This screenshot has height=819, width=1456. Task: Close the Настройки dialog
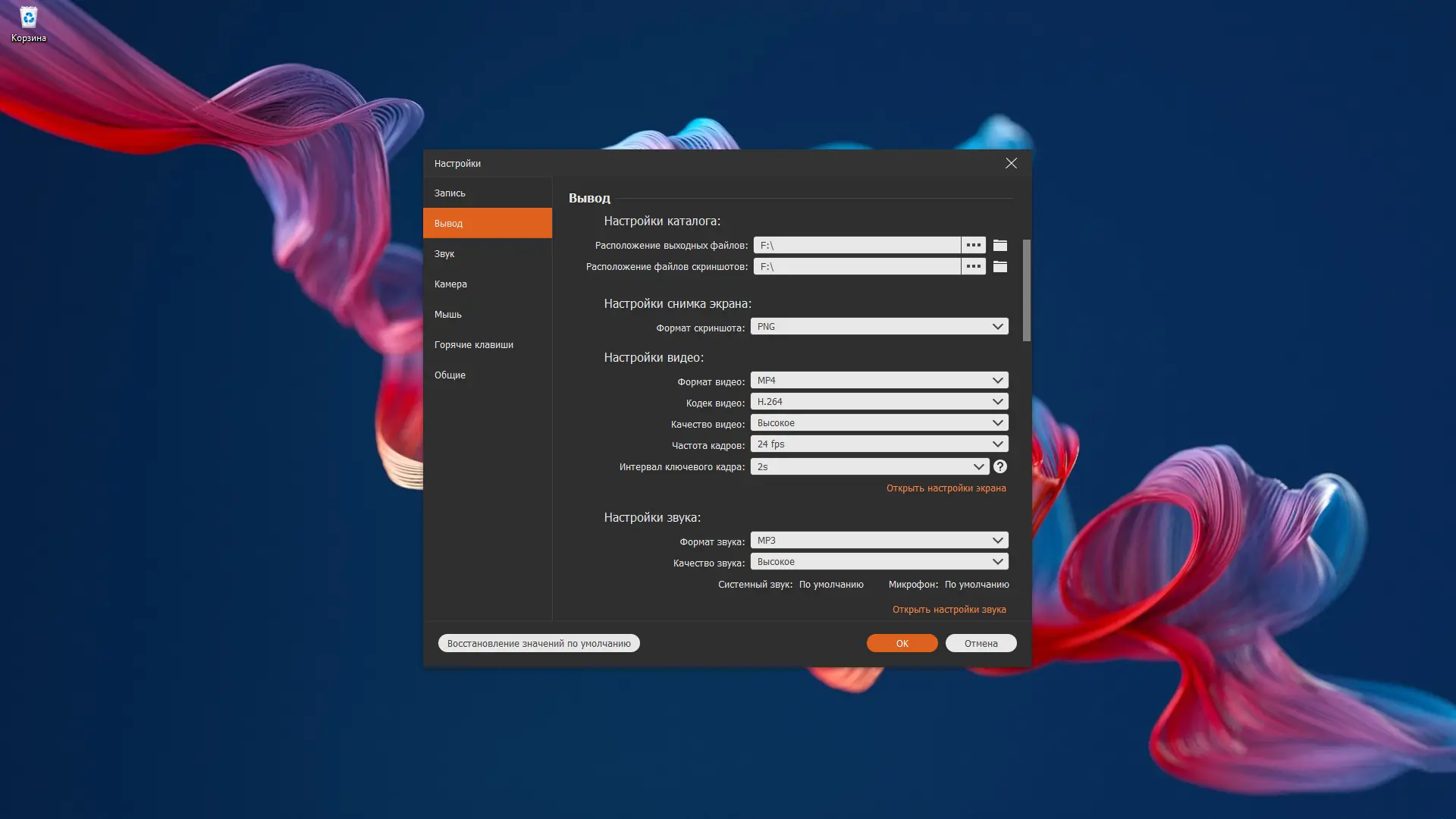point(1011,163)
